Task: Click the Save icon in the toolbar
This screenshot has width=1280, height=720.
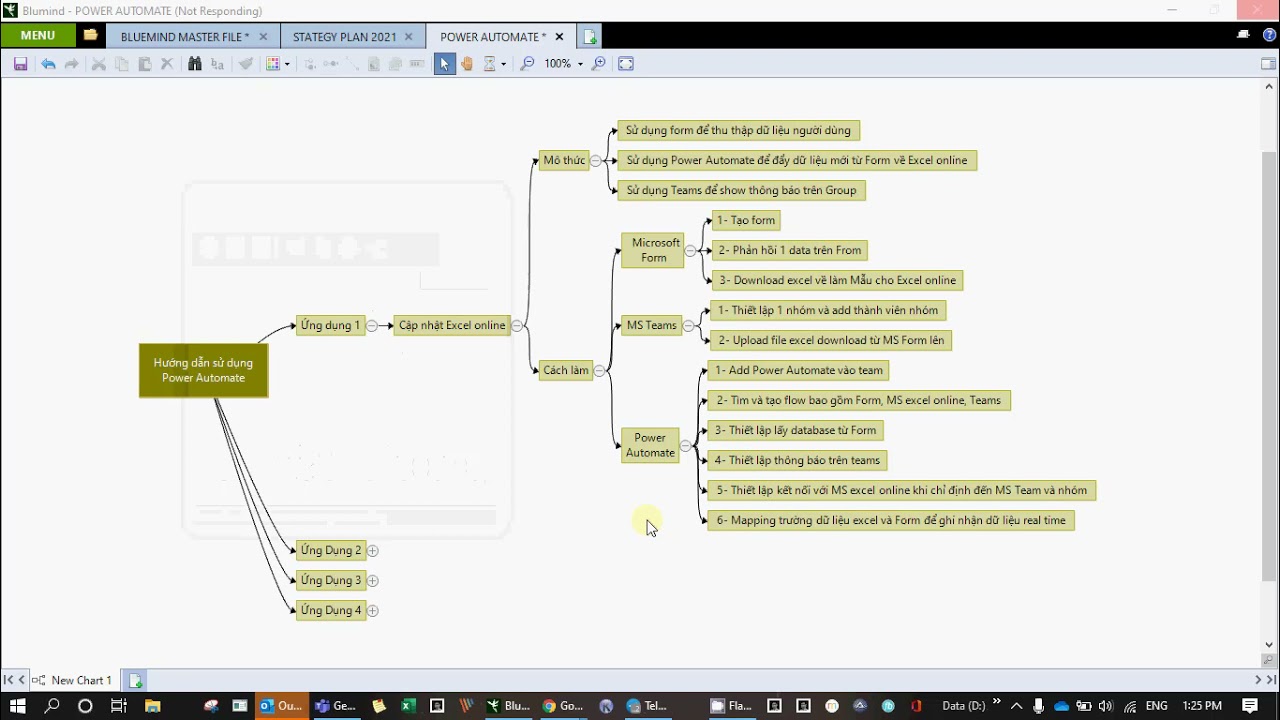Action: coord(20,64)
